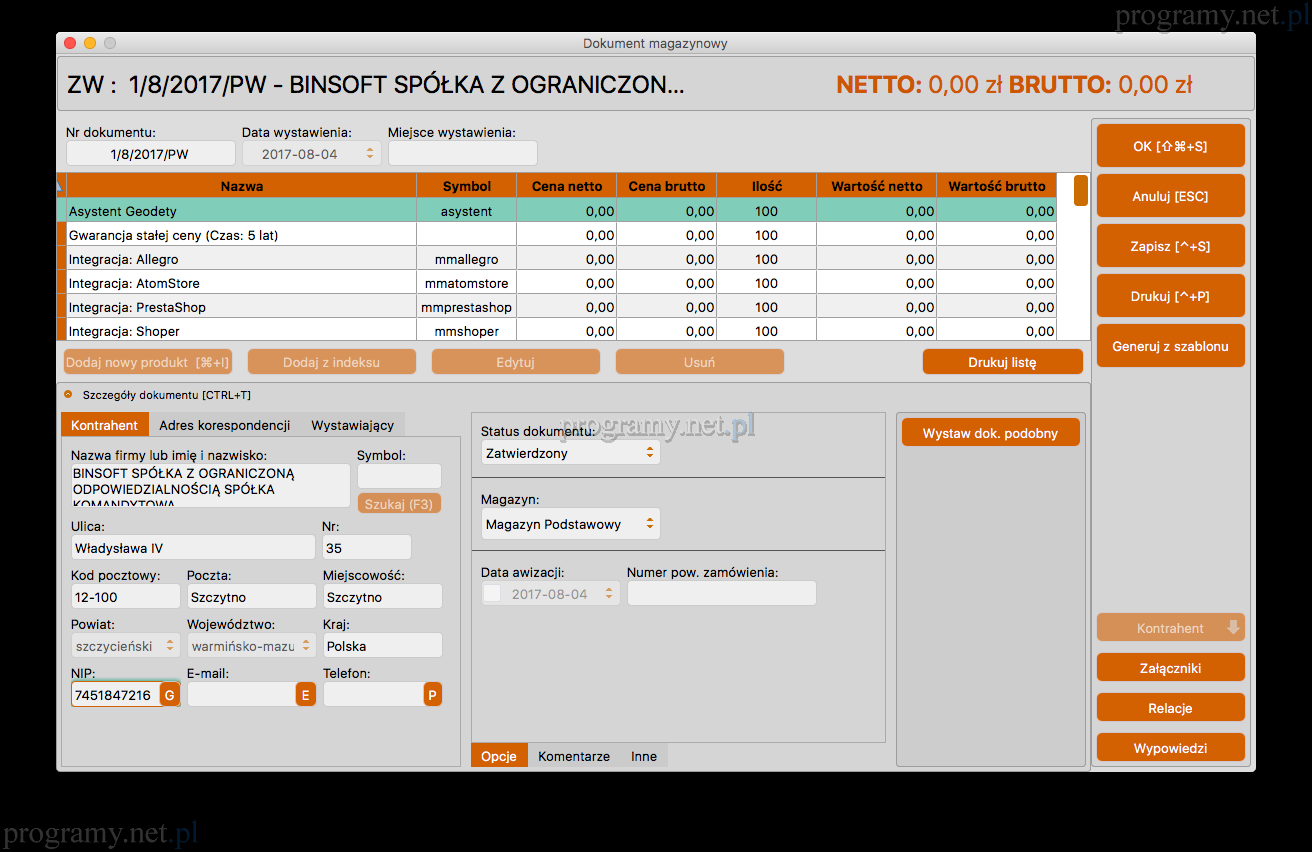Enable the Data awizacji checkbox
This screenshot has width=1312, height=852.
pyautogui.click(x=493, y=594)
